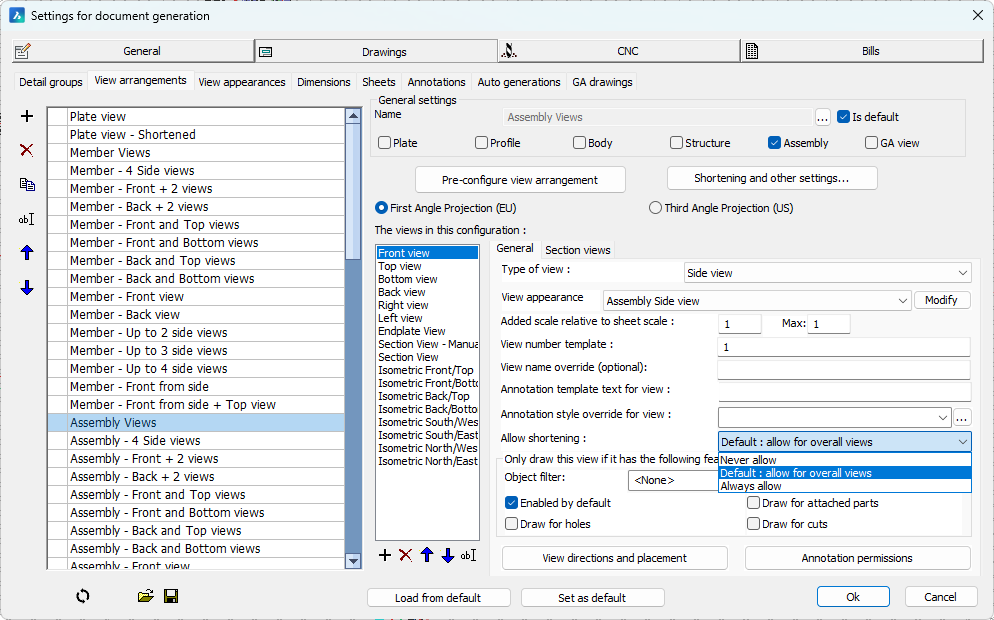Click the save floppy disk icon

pos(171,596)
